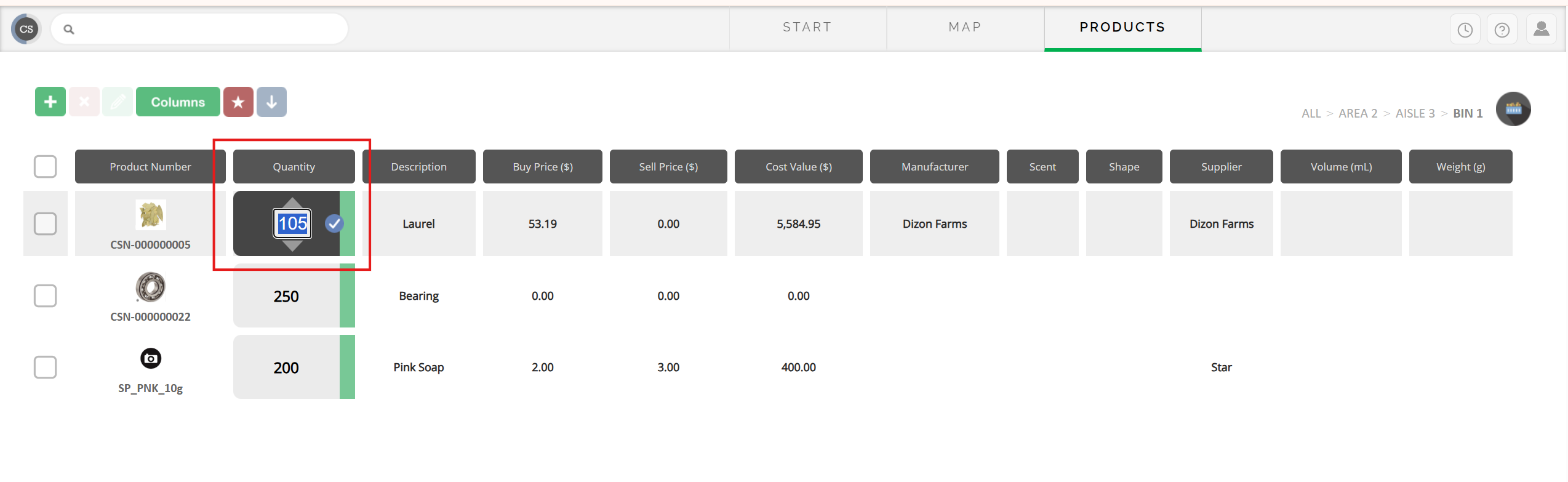Toggle the select-all header checkbox
This screenshot has width=1568, height=482.
coord(45,166)
